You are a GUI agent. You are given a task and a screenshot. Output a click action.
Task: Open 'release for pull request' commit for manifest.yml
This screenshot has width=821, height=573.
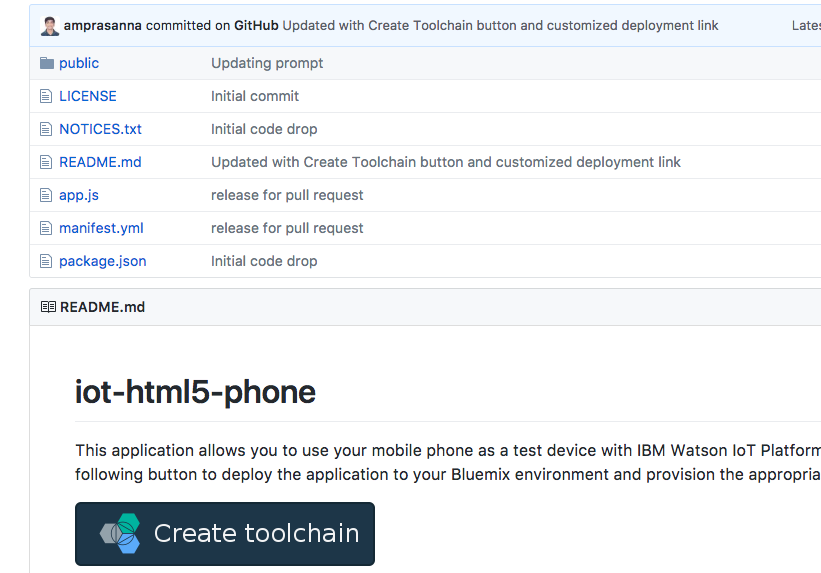pyautogui.click(x=287, y=228)
